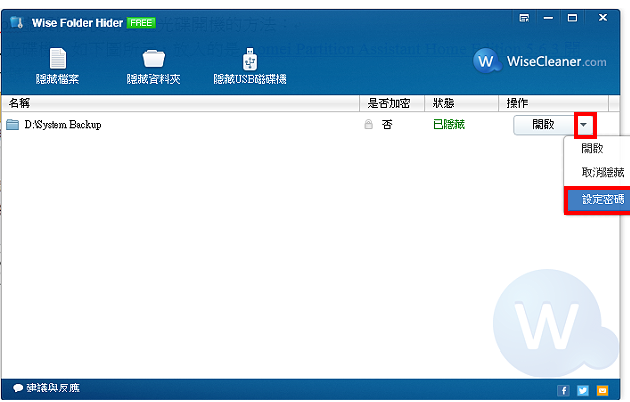The width and height of the screenshot is (630, 402).
Task: Close the Wise Folder Hider window
Action: point(603,18)
